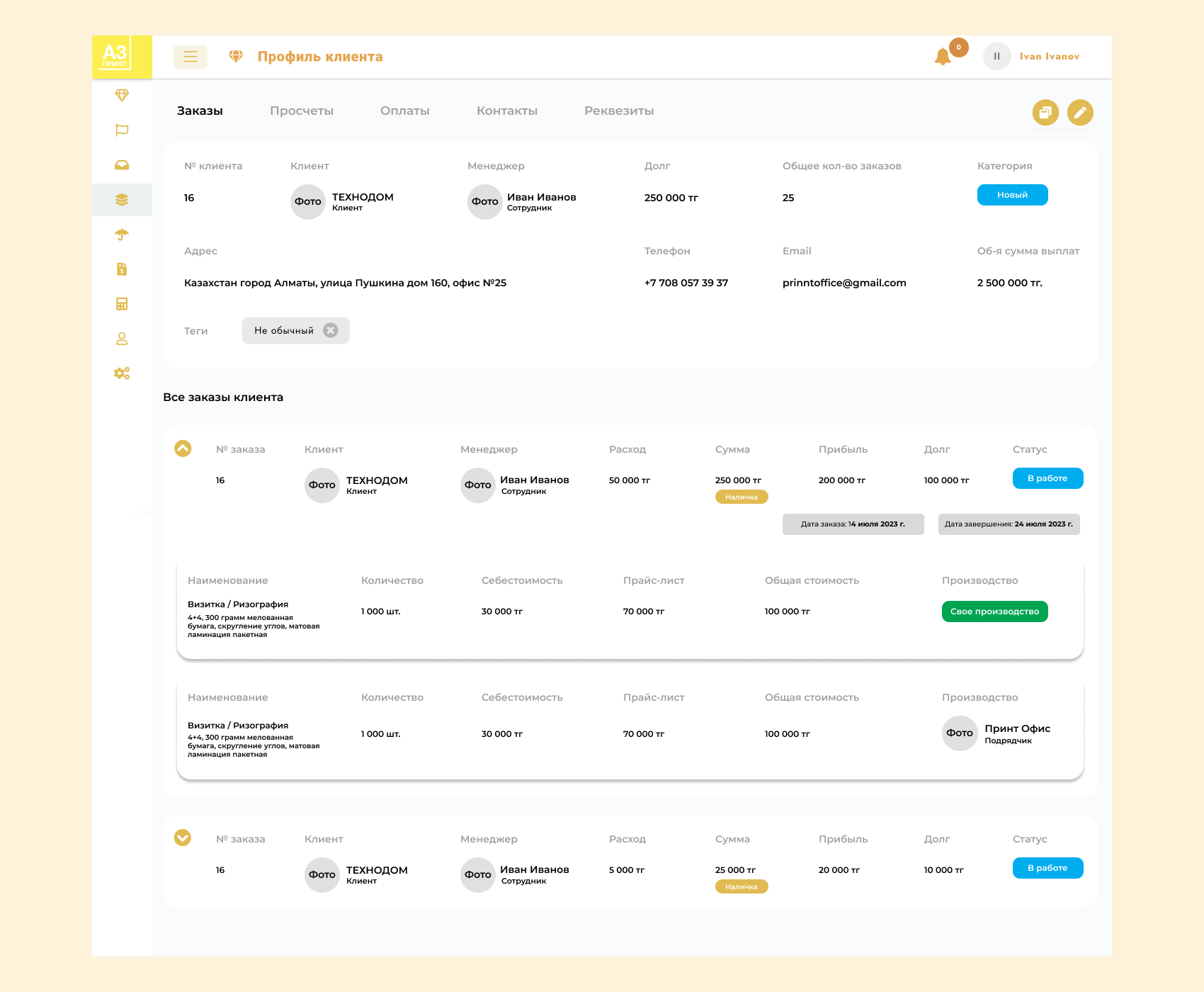Image resolution: width=1204 pixels, height=992 pixels.
Task: Click the notifications bell icon
Action: coord(943,57)
